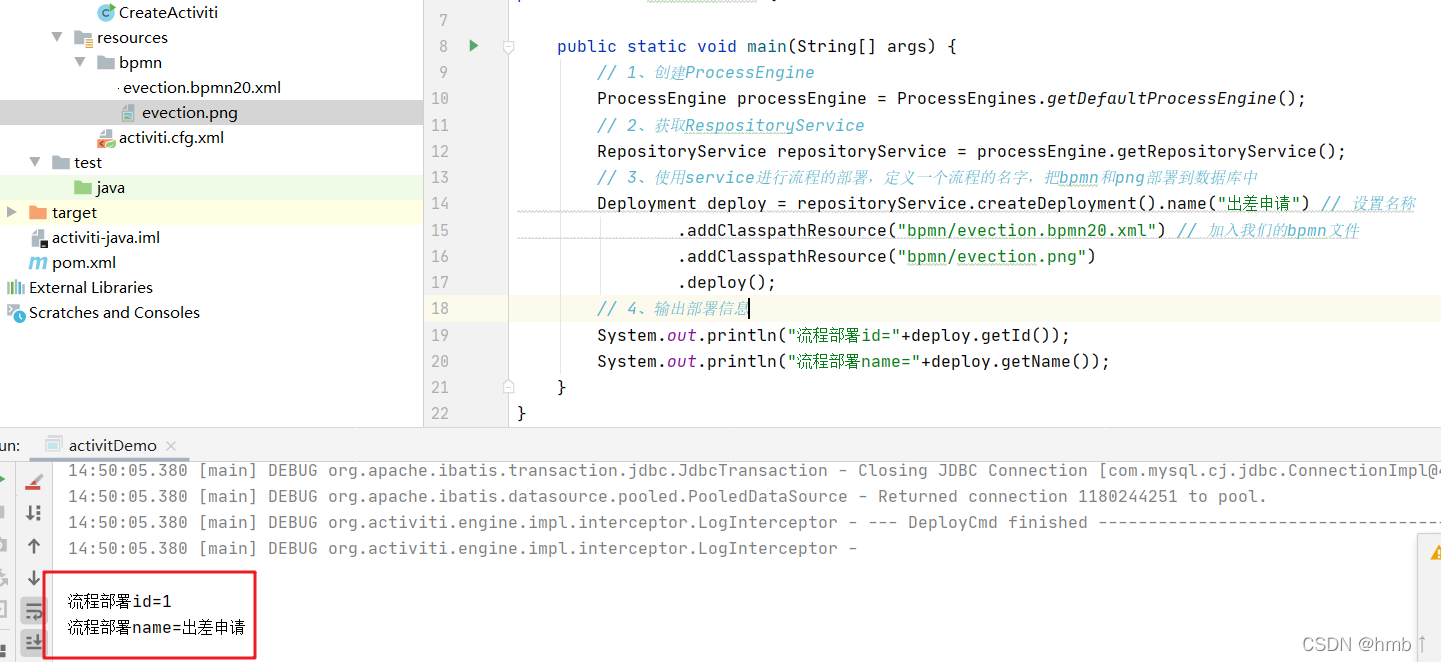Click the Scratches and Consoles icon
This screenshot has width=1441, height=662.
(16, 313)
